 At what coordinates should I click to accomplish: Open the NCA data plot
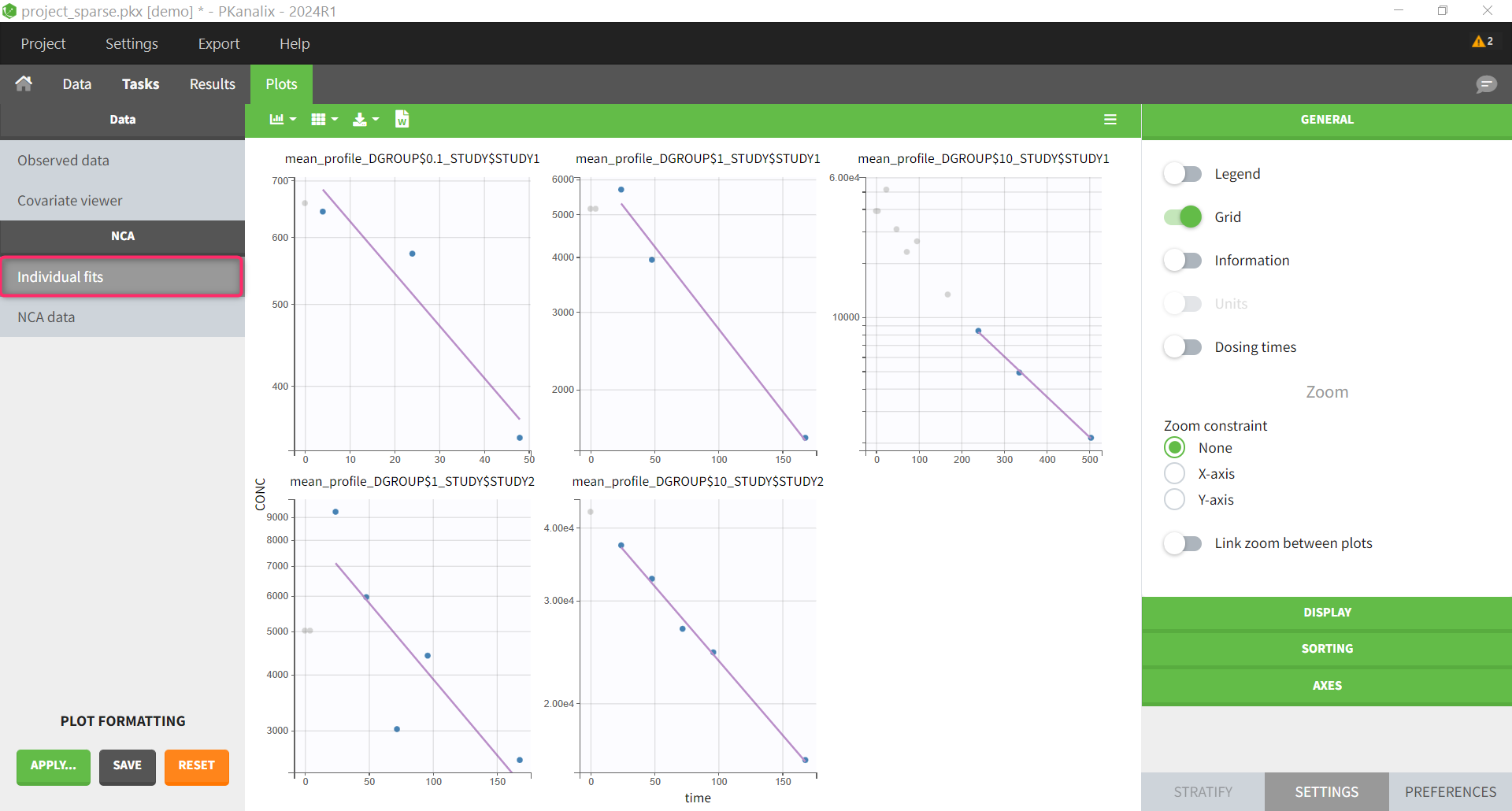pyautogui.click(x=46, y=317)
